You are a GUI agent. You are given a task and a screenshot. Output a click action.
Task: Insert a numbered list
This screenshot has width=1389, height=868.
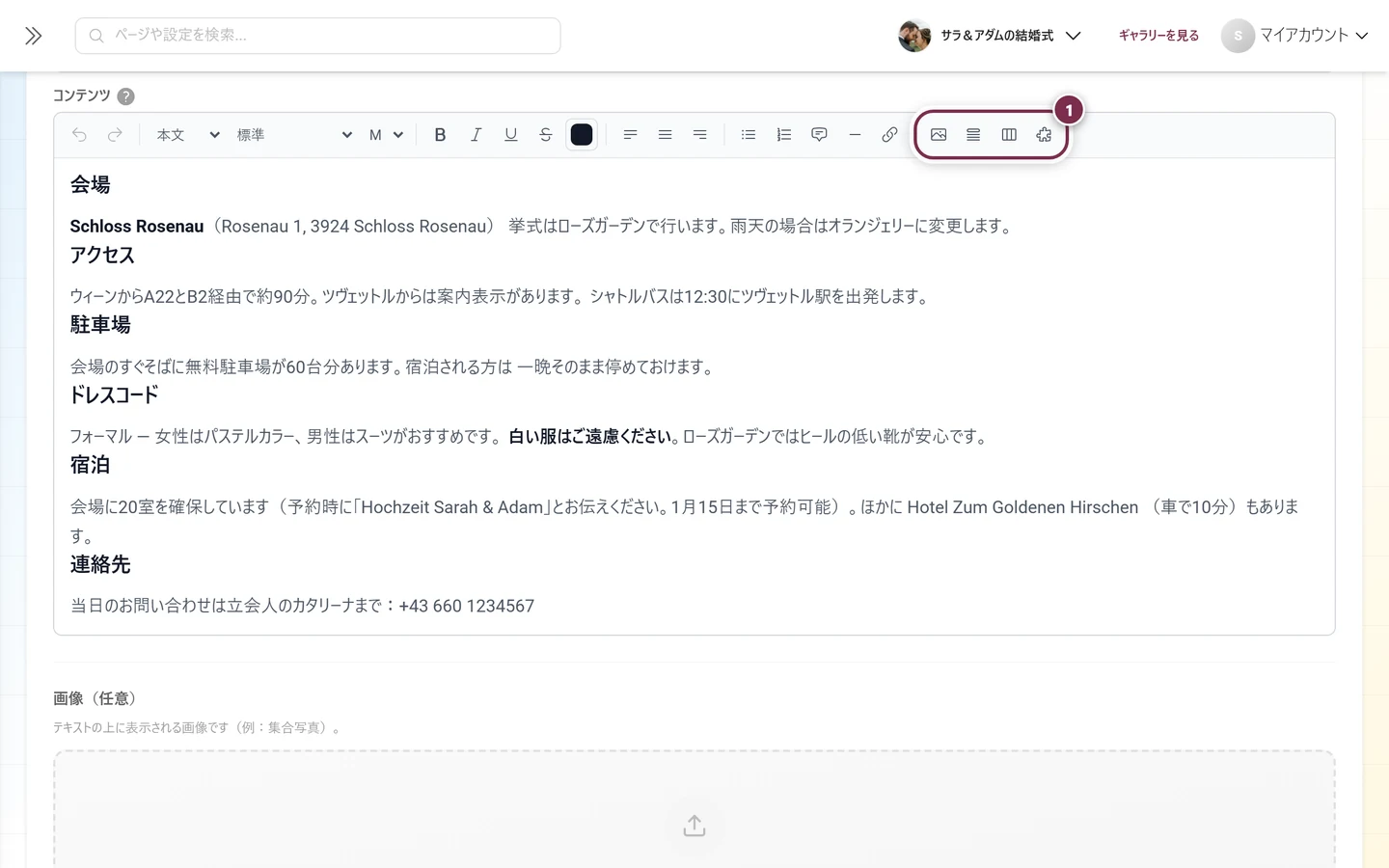pos(784,135)
